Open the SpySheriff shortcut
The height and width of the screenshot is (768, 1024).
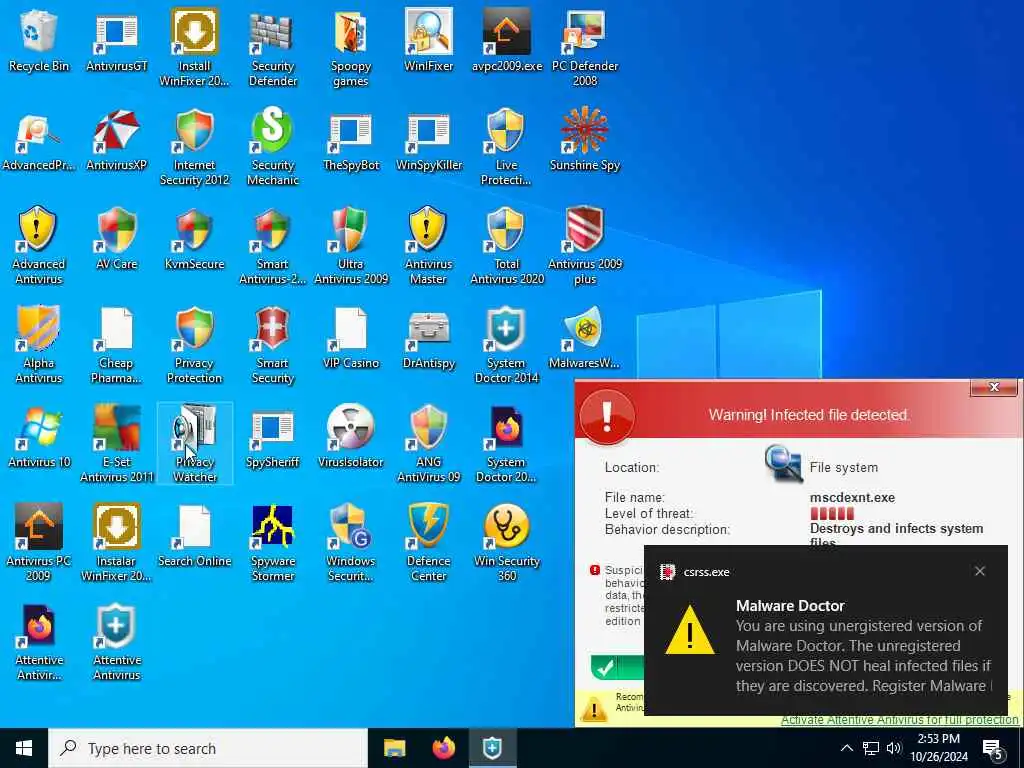[273, 438]
